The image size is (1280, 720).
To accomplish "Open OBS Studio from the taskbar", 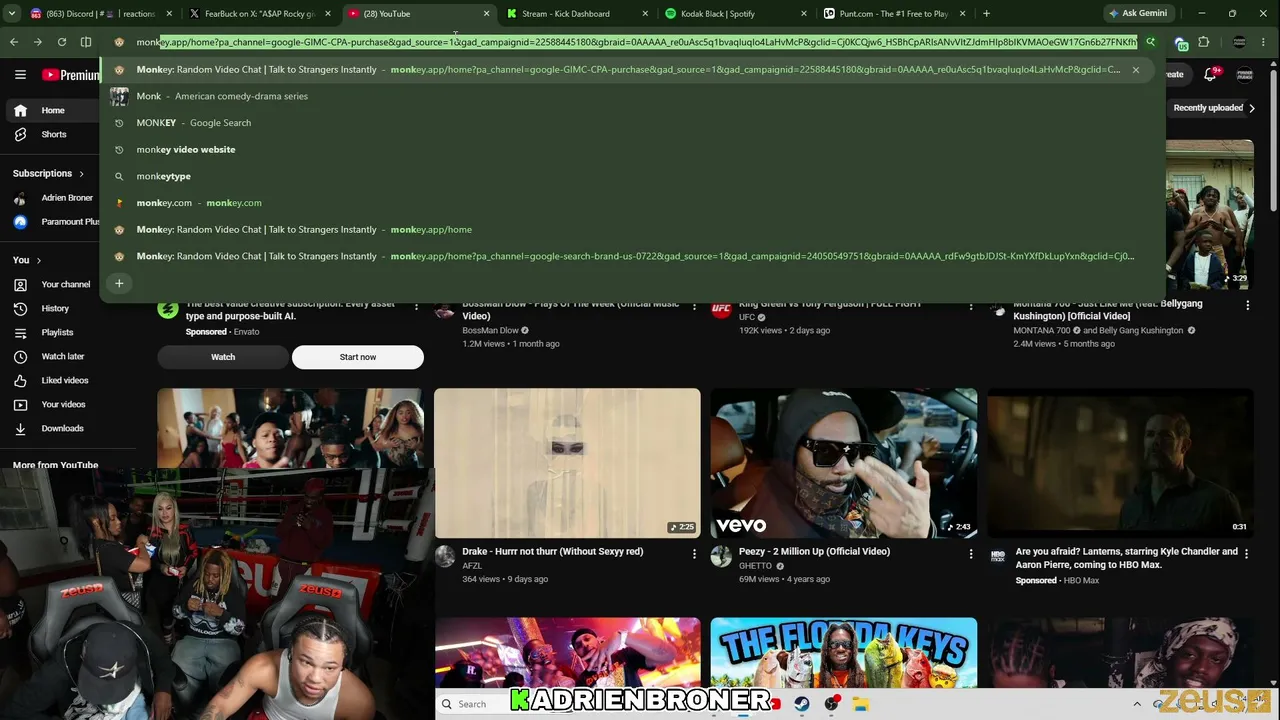I will tap(831, 704).
